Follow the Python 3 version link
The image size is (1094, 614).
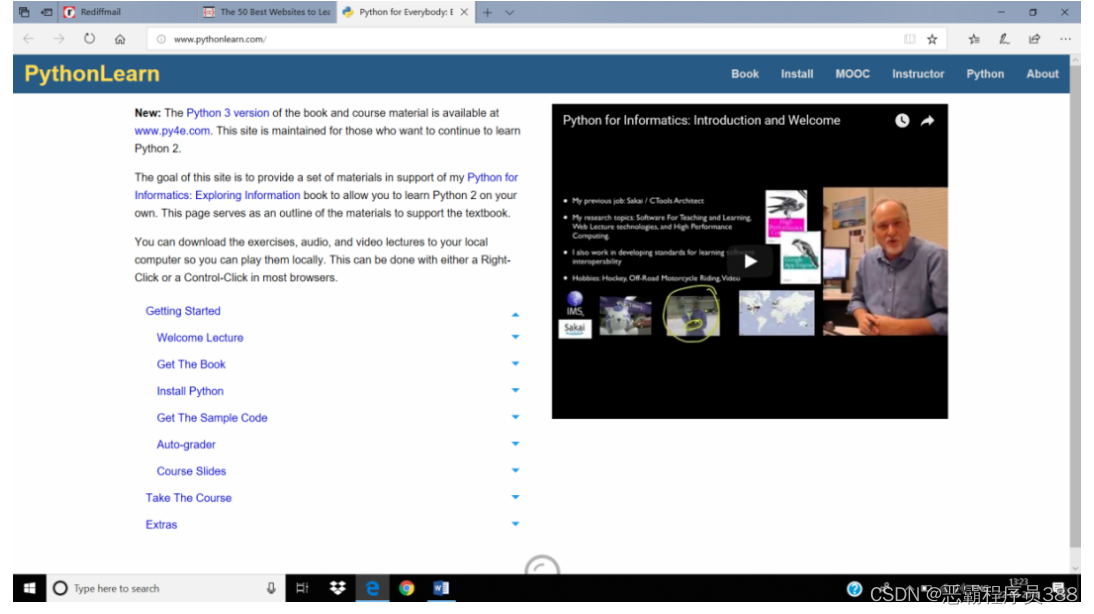point(227,113)
